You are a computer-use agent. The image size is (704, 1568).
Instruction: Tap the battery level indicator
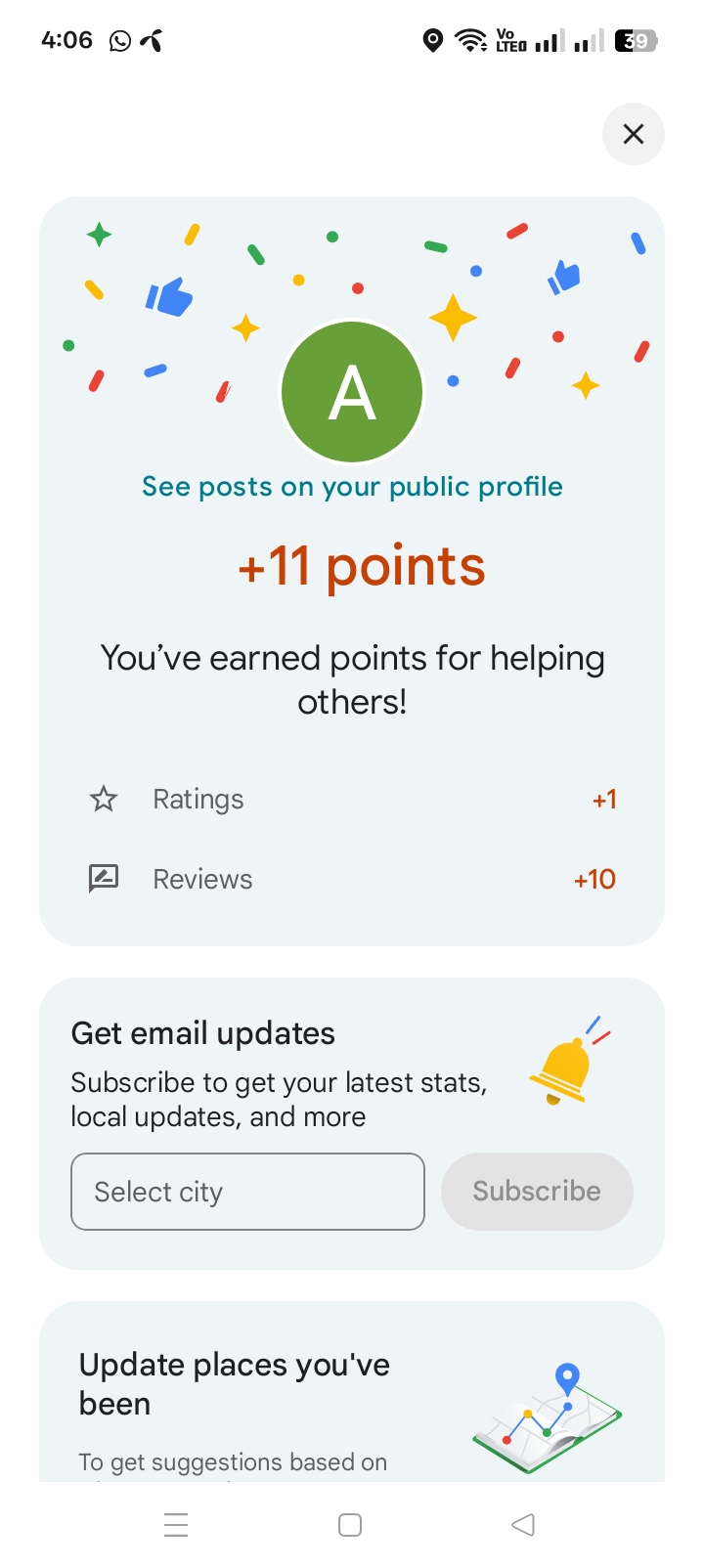click(x=636, y=40)
